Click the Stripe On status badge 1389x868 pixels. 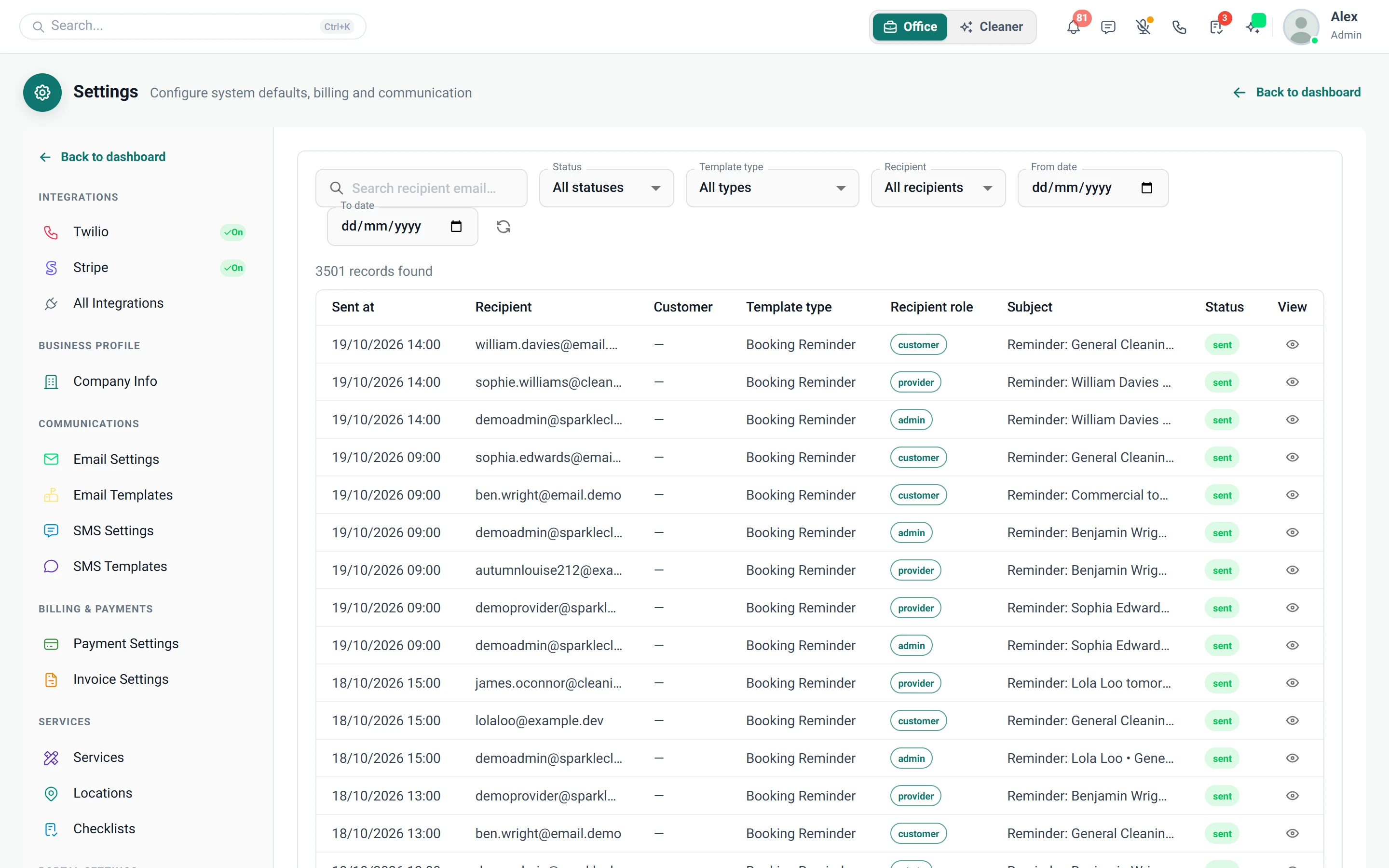[x=233, y=268]
